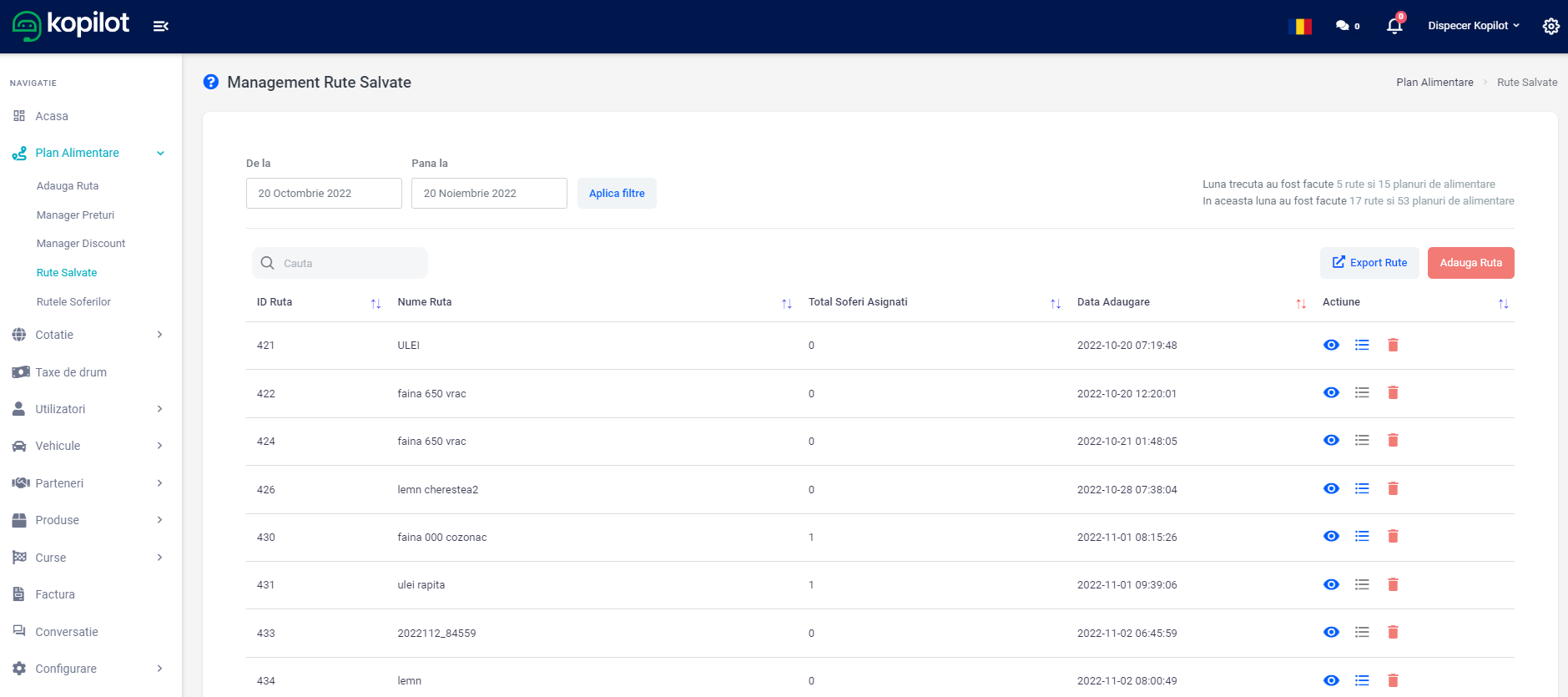
Task: Collapse the sidebar with the hamburger icon
Action: click(x=161, y=26)
